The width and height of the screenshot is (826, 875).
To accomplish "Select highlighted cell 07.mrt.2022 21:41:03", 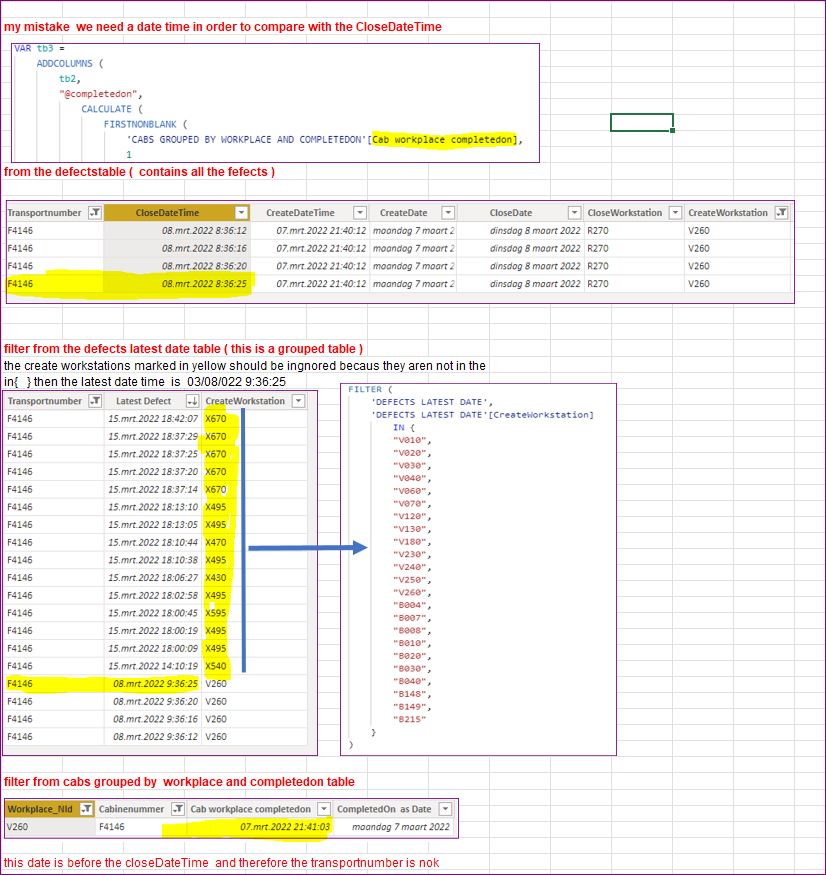I will tap(260, 826).
